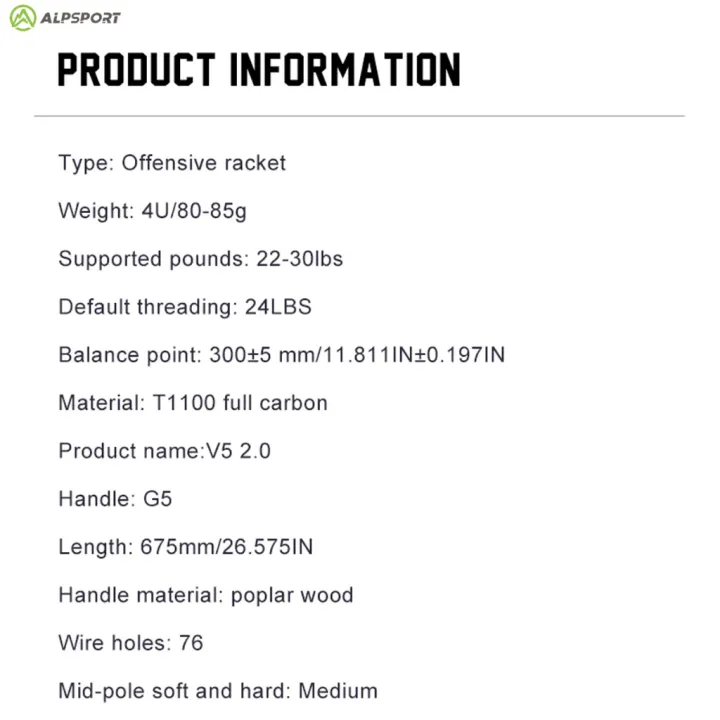The height and width of the screenshot is (720, 720).
Task: Click the 'Balance point' label
Action: [x=129, y=355]
